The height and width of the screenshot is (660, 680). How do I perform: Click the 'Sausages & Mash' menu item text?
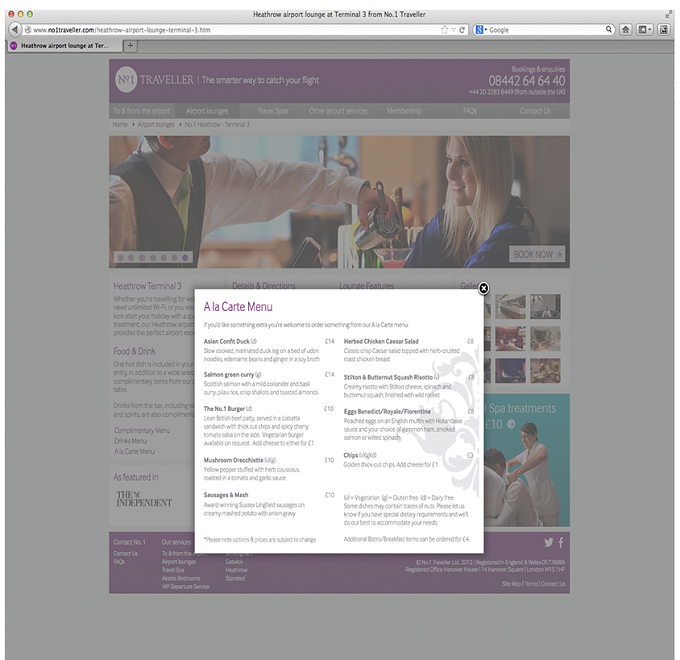pos(226,495)
